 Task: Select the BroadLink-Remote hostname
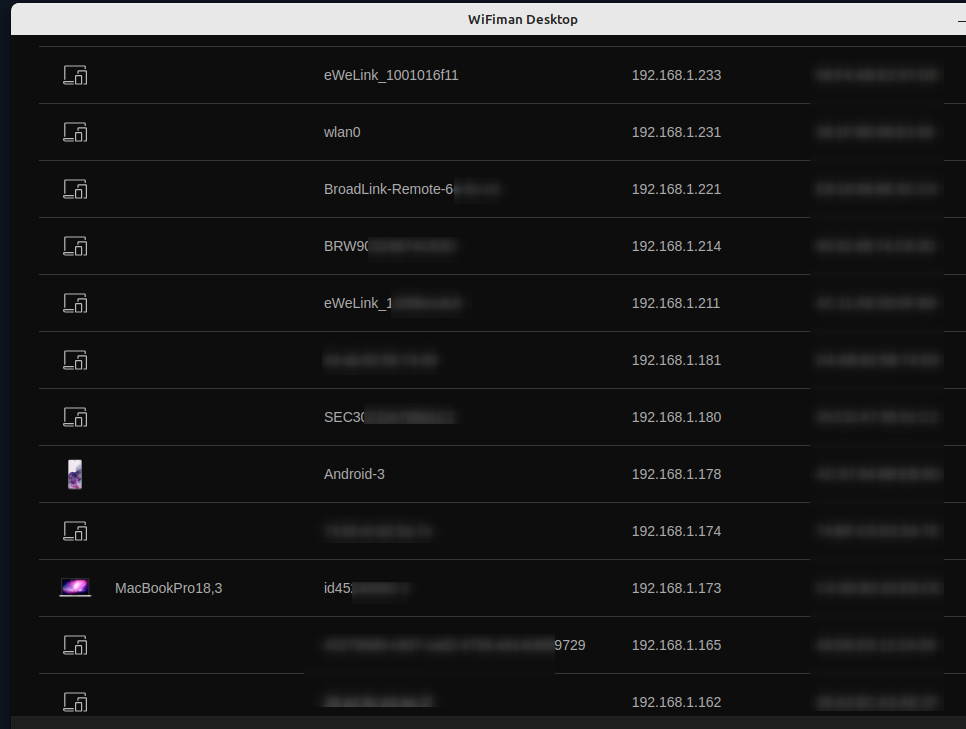pos(412,189)
